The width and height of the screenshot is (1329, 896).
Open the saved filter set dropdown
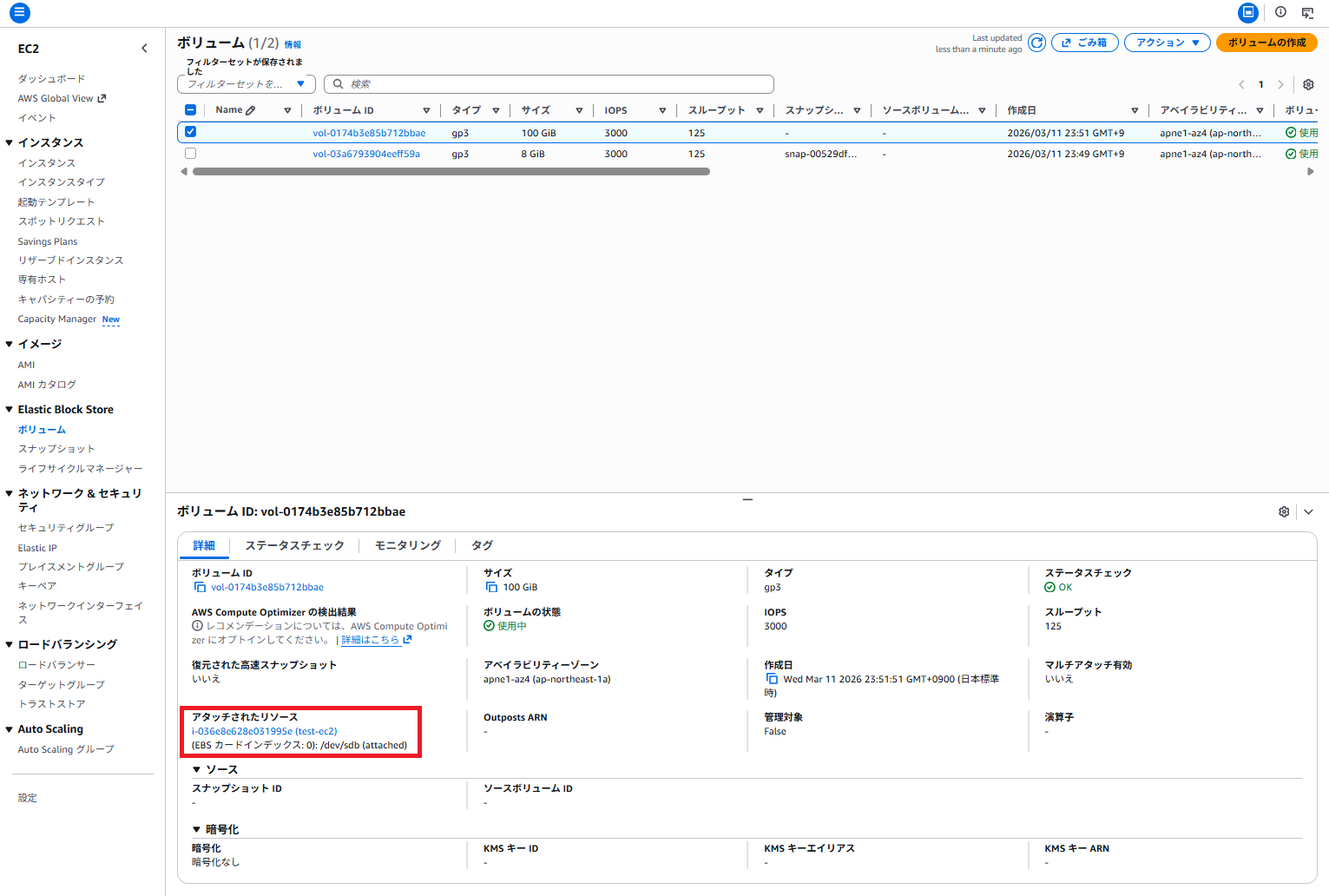tap(246, 84)
